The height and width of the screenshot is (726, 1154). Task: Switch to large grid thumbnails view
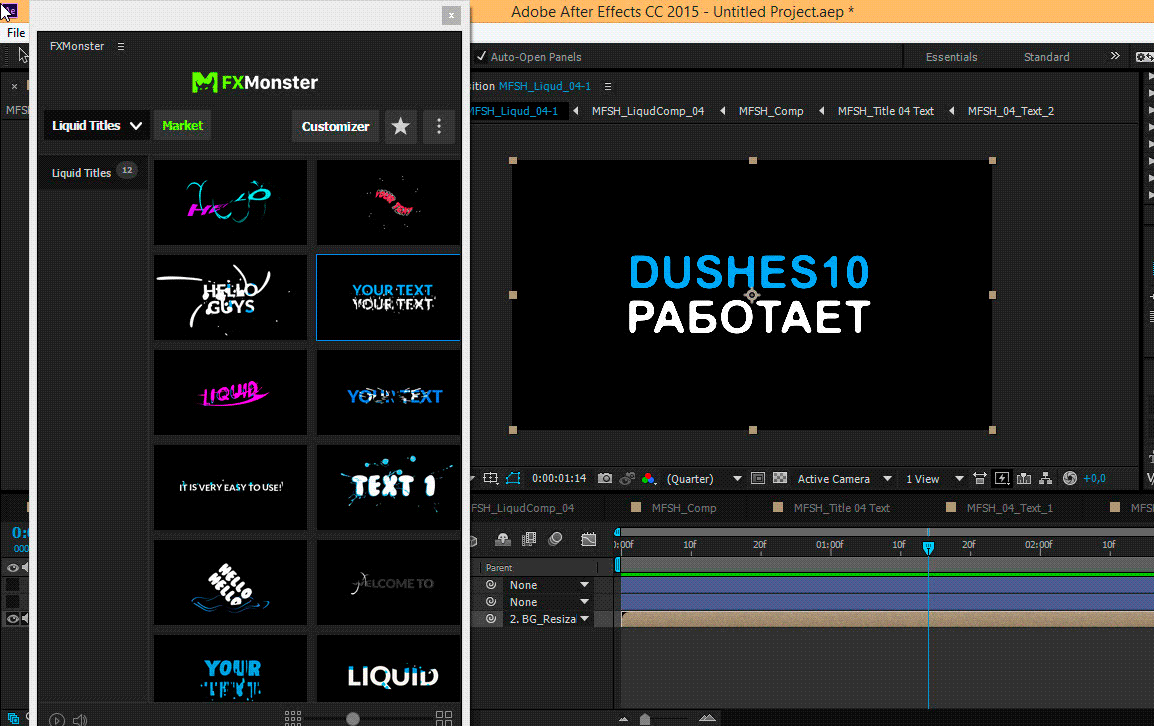(x=444, y=718)
